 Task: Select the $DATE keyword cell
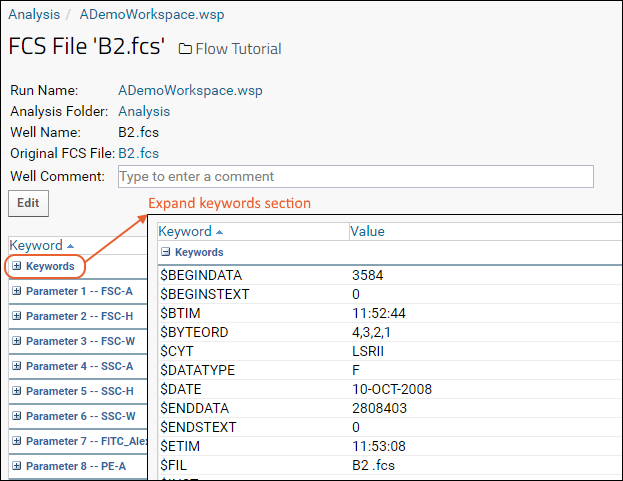181,389
